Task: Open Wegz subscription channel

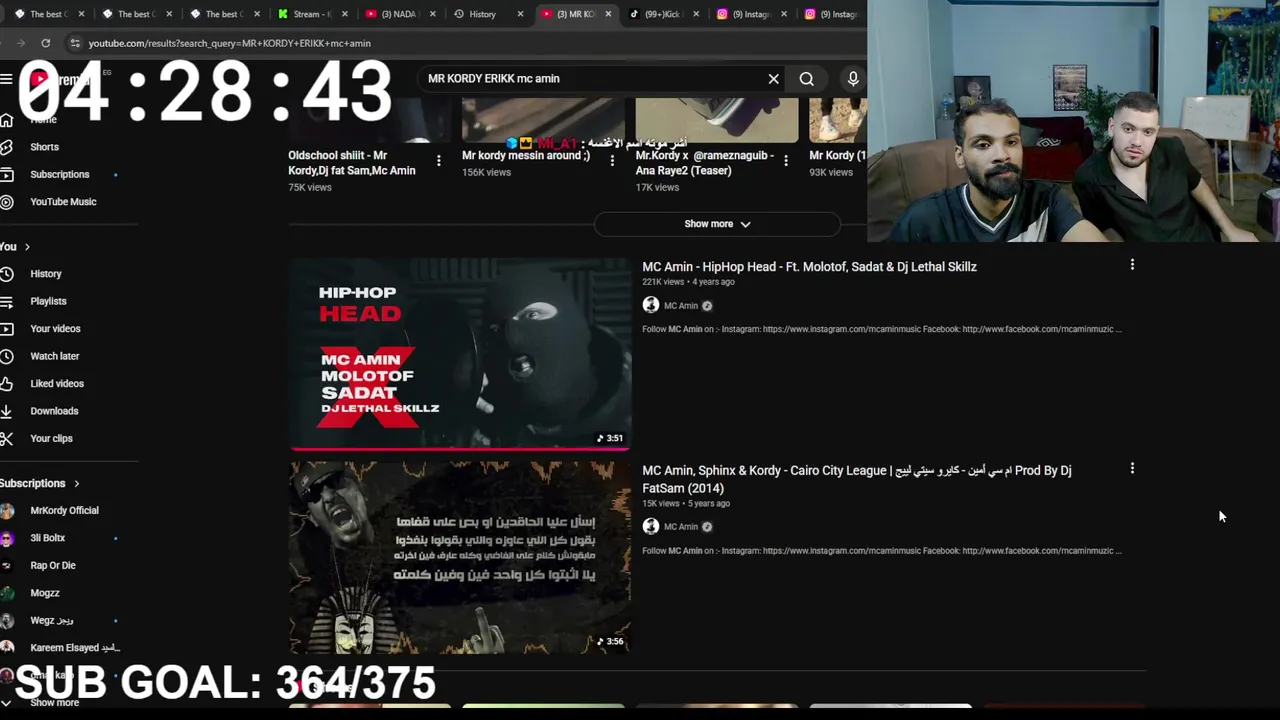Action: [51, 621]
